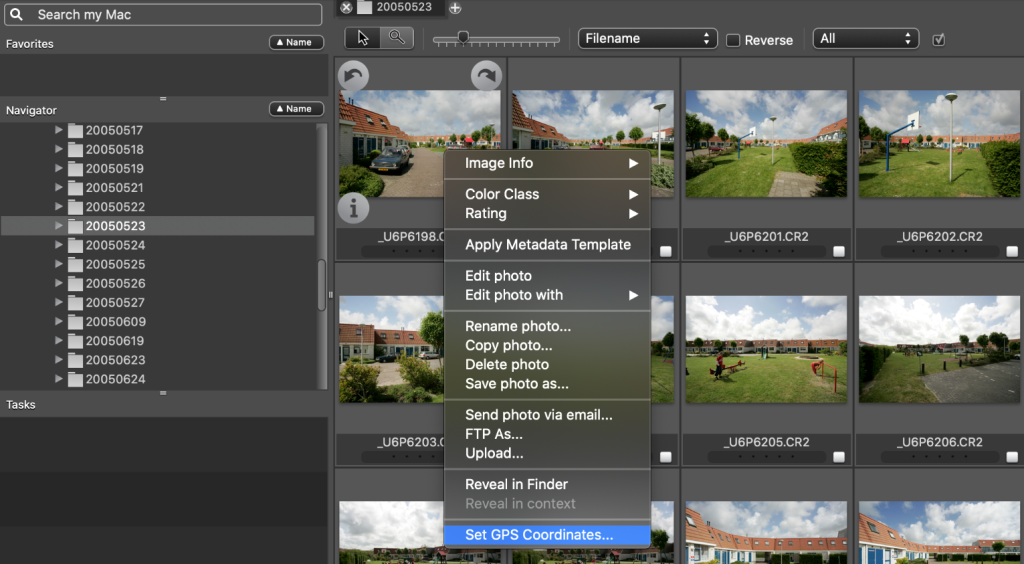
Task: Click the Navigator panel scrollbar
Action: point(321,285)
